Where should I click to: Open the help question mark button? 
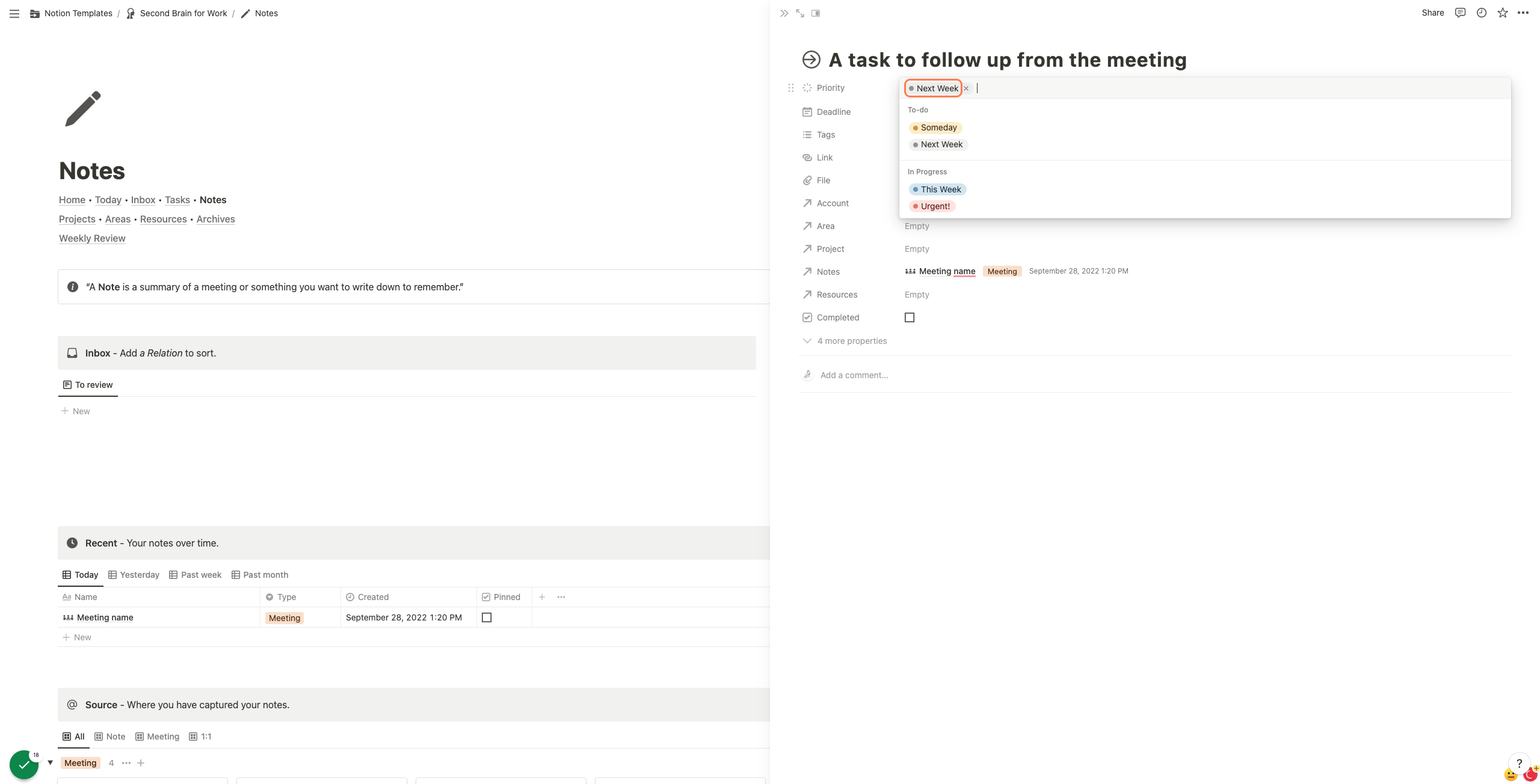point(1519,763)
